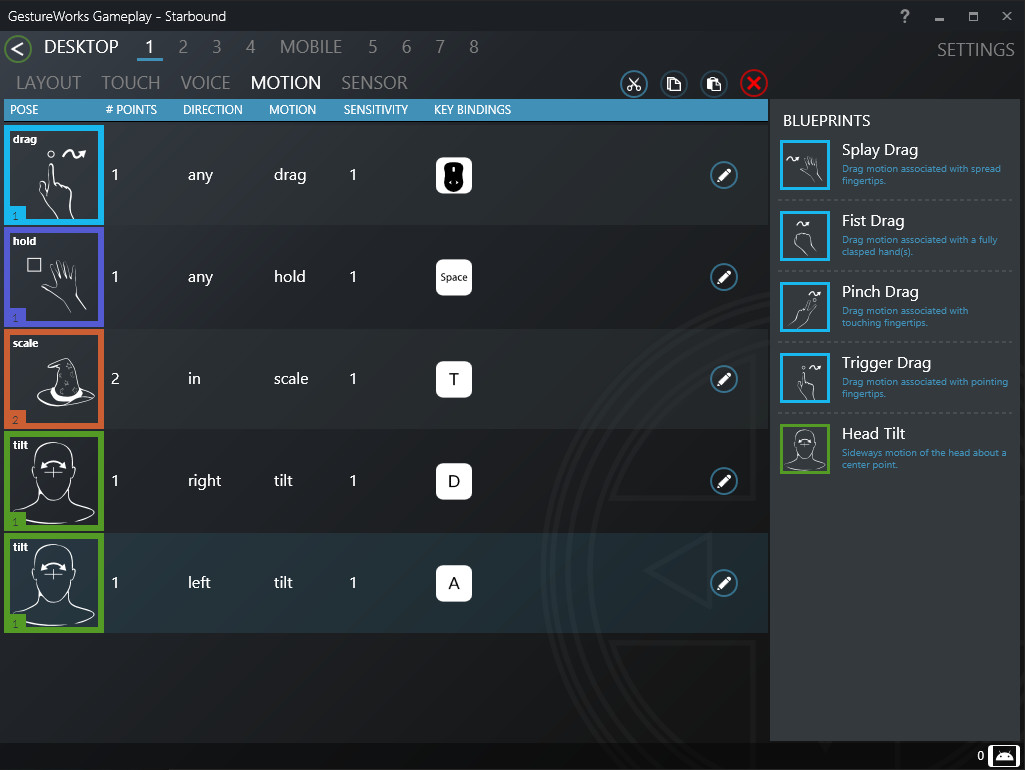Image resolution: width=1025 pixels, height=770 pixels.
Task: Edit the right tilt gesture
Action: [x=724, y=481]
